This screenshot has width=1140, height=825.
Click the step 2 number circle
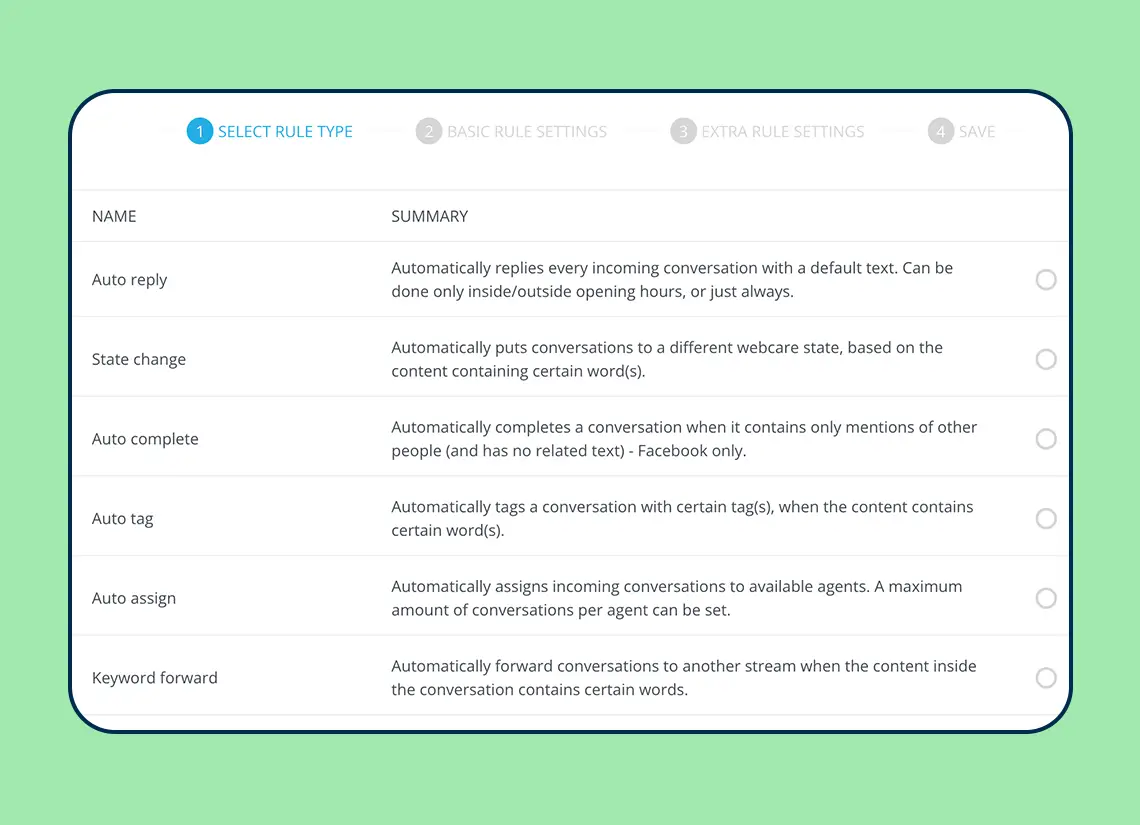coord(429,131)
